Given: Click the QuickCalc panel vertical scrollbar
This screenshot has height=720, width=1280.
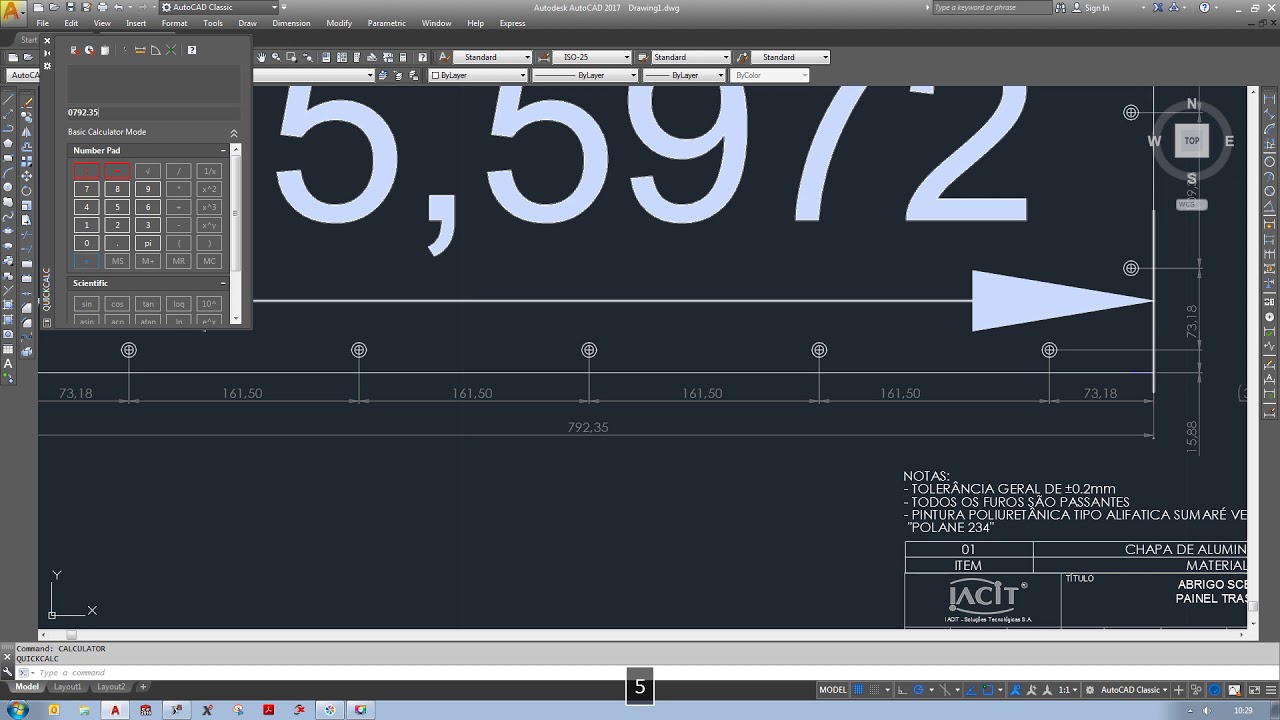Looking at the screenshot, I should tap(236, 233).
